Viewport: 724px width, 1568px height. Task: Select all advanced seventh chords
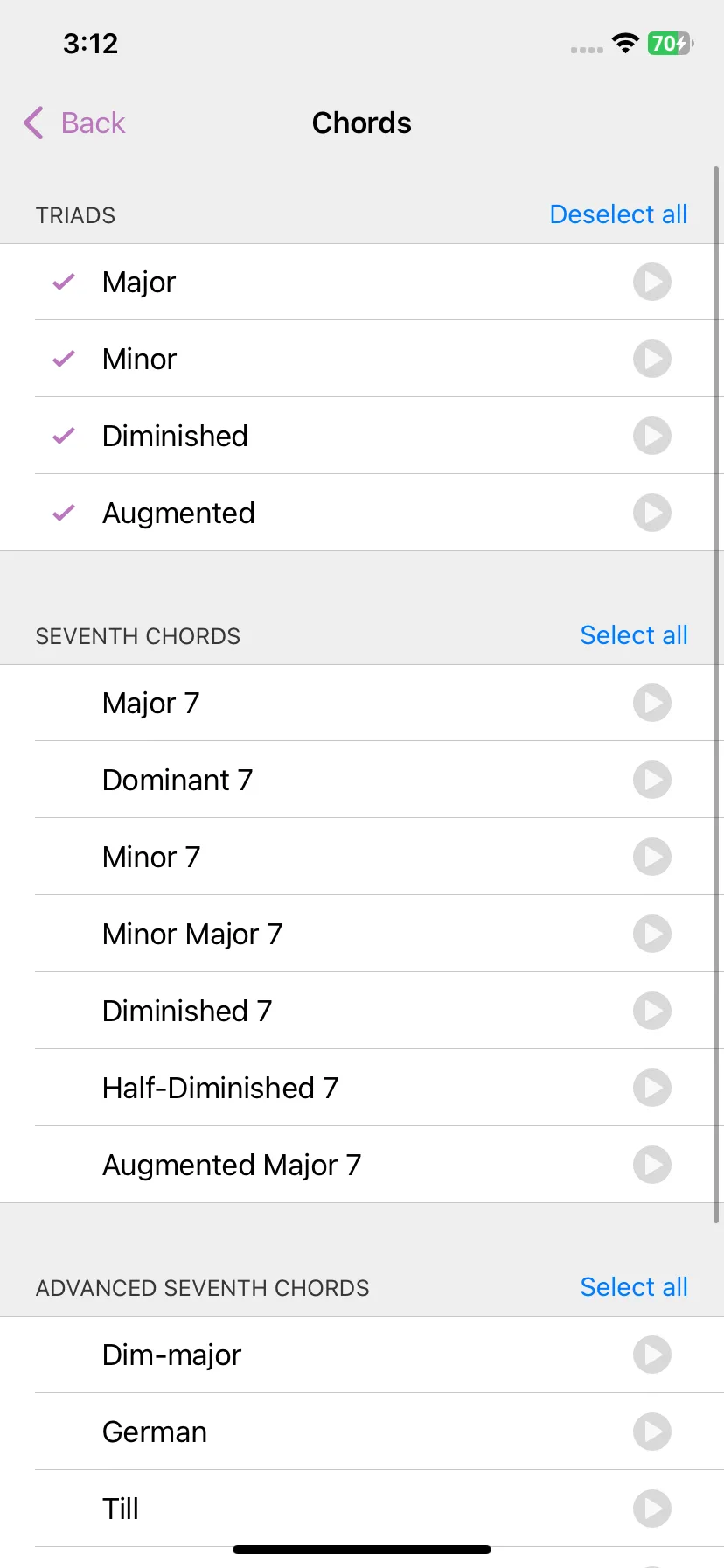tap(634, 1287)
